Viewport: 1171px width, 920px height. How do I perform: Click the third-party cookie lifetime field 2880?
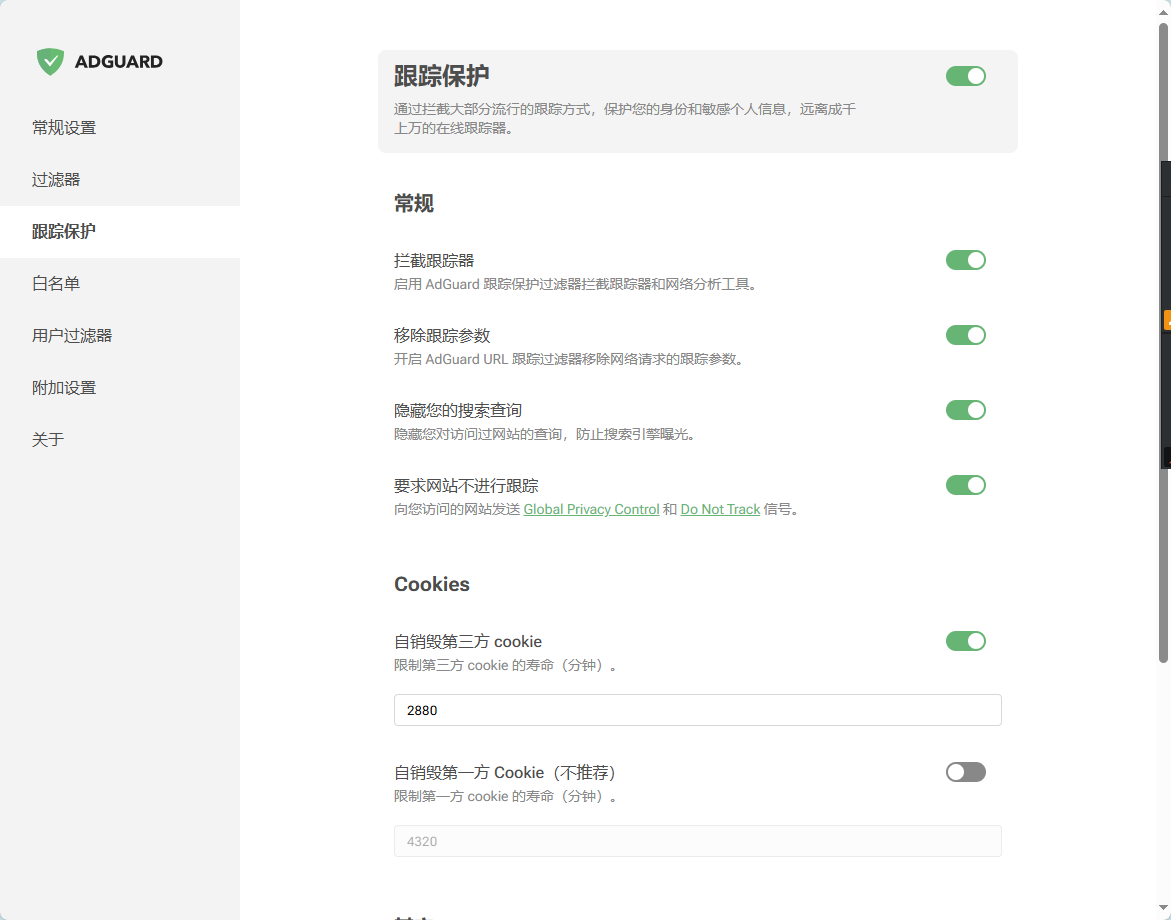point(698,710)
